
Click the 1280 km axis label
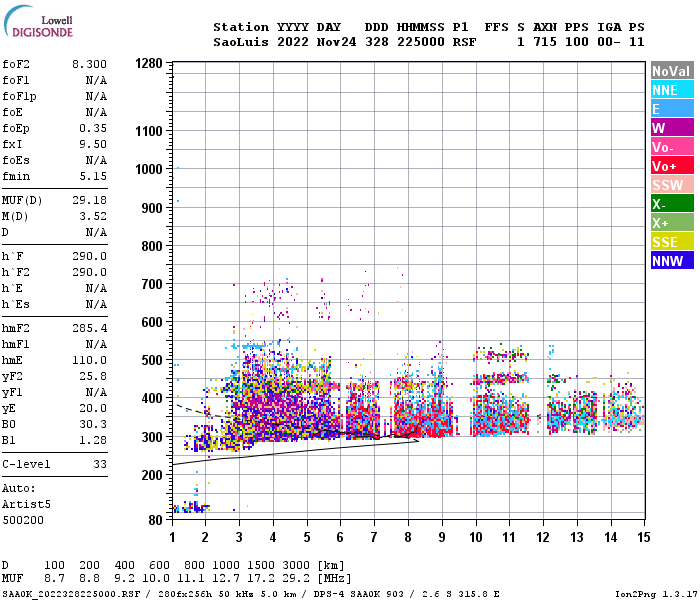click(x=149, y=63)
